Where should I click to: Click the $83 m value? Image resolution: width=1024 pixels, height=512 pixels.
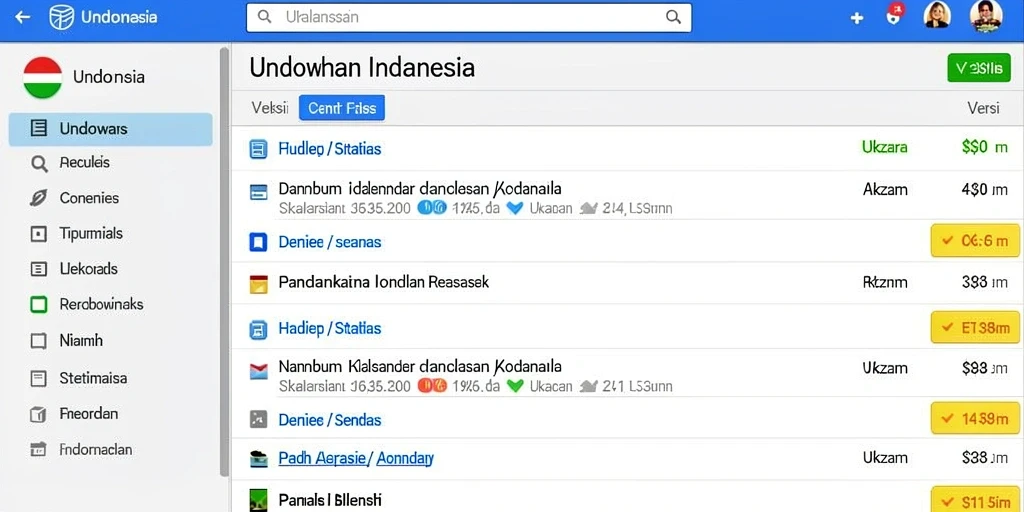point(985,368)
